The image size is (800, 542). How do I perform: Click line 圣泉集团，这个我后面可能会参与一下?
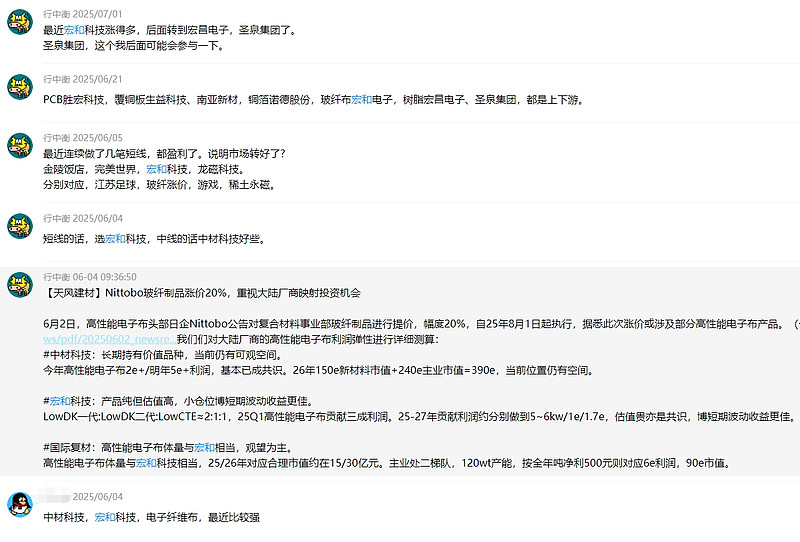pyautogui.click(x=133, y=45)
